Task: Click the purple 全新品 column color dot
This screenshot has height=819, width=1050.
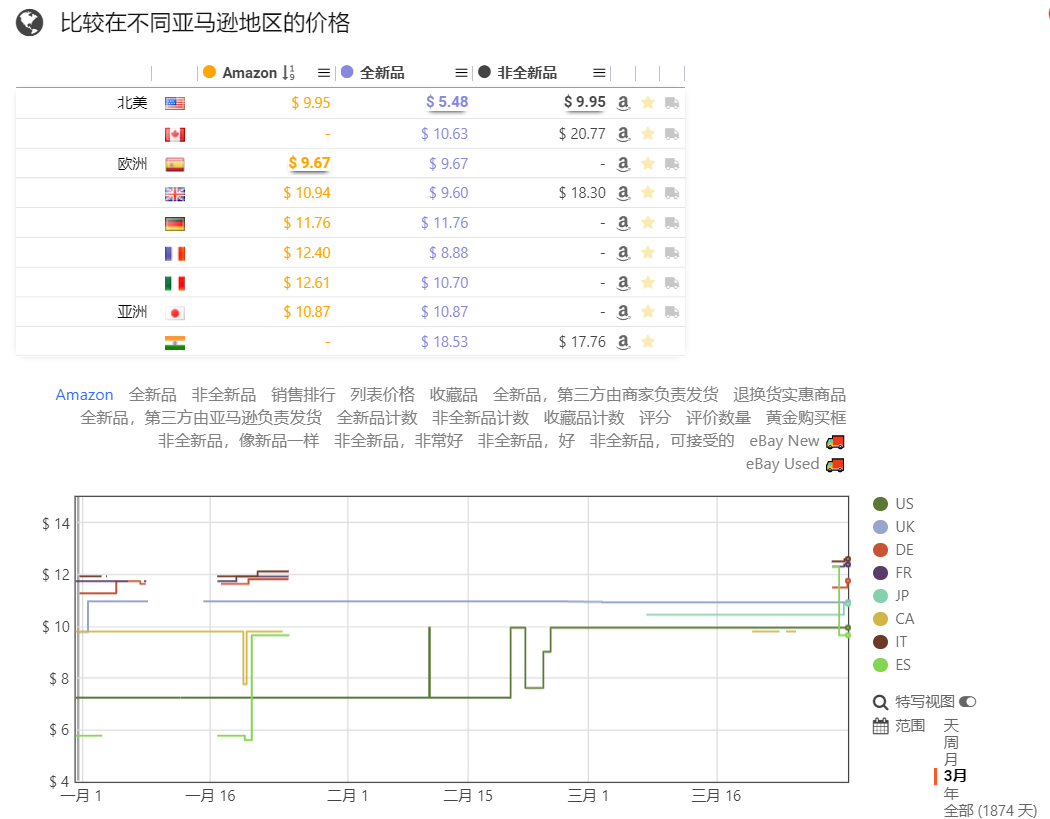Action: coord(347,72)
